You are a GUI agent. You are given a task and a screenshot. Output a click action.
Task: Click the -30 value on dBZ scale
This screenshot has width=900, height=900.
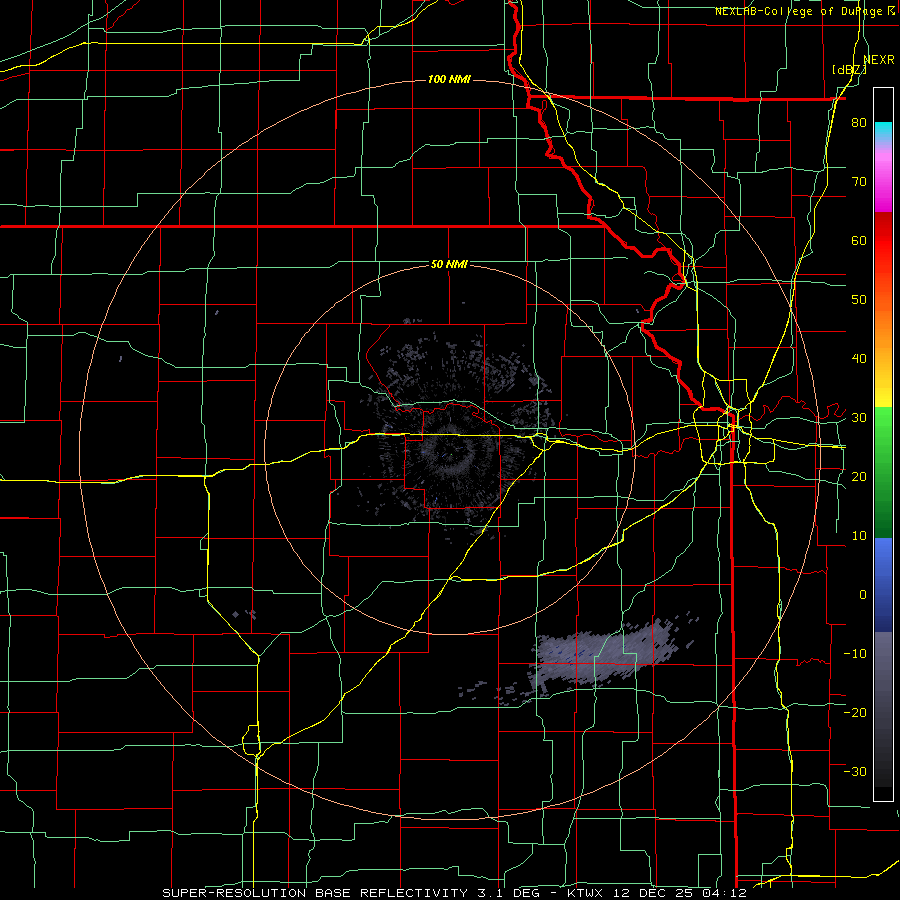[855, 771]
